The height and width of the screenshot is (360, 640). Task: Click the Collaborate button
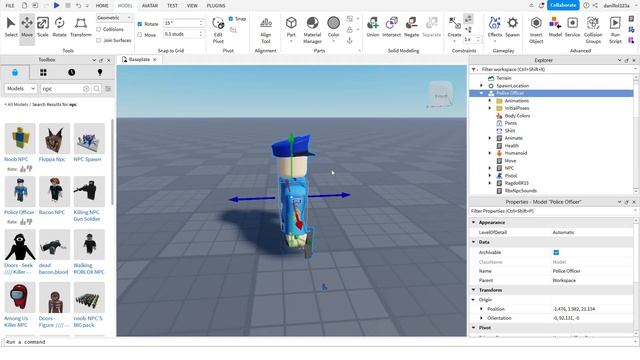click(563, 5)
